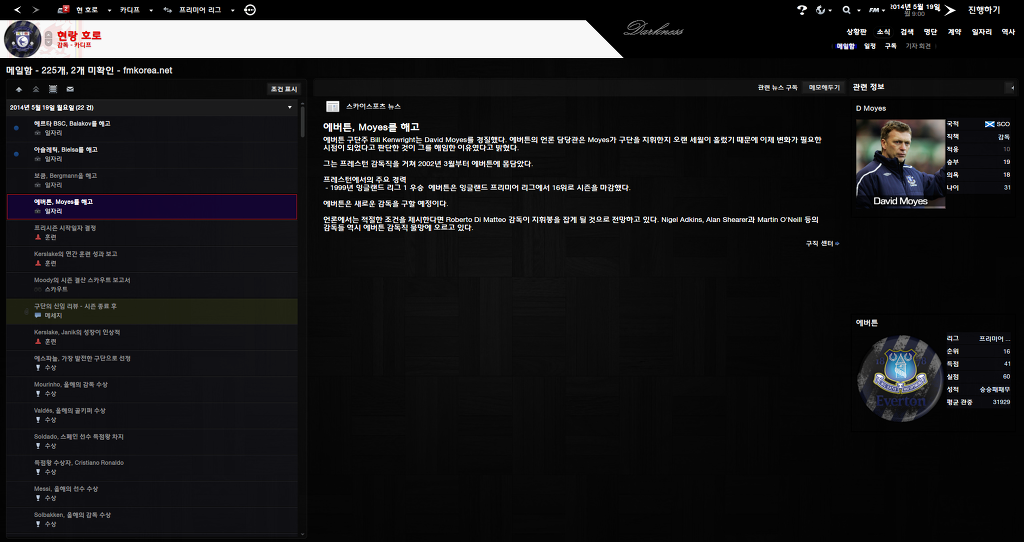This screenshot has width=1024, height=542.
Task: Open the 헤르타 BSC, Balakov를 해고 message
Action: [152, 129]
